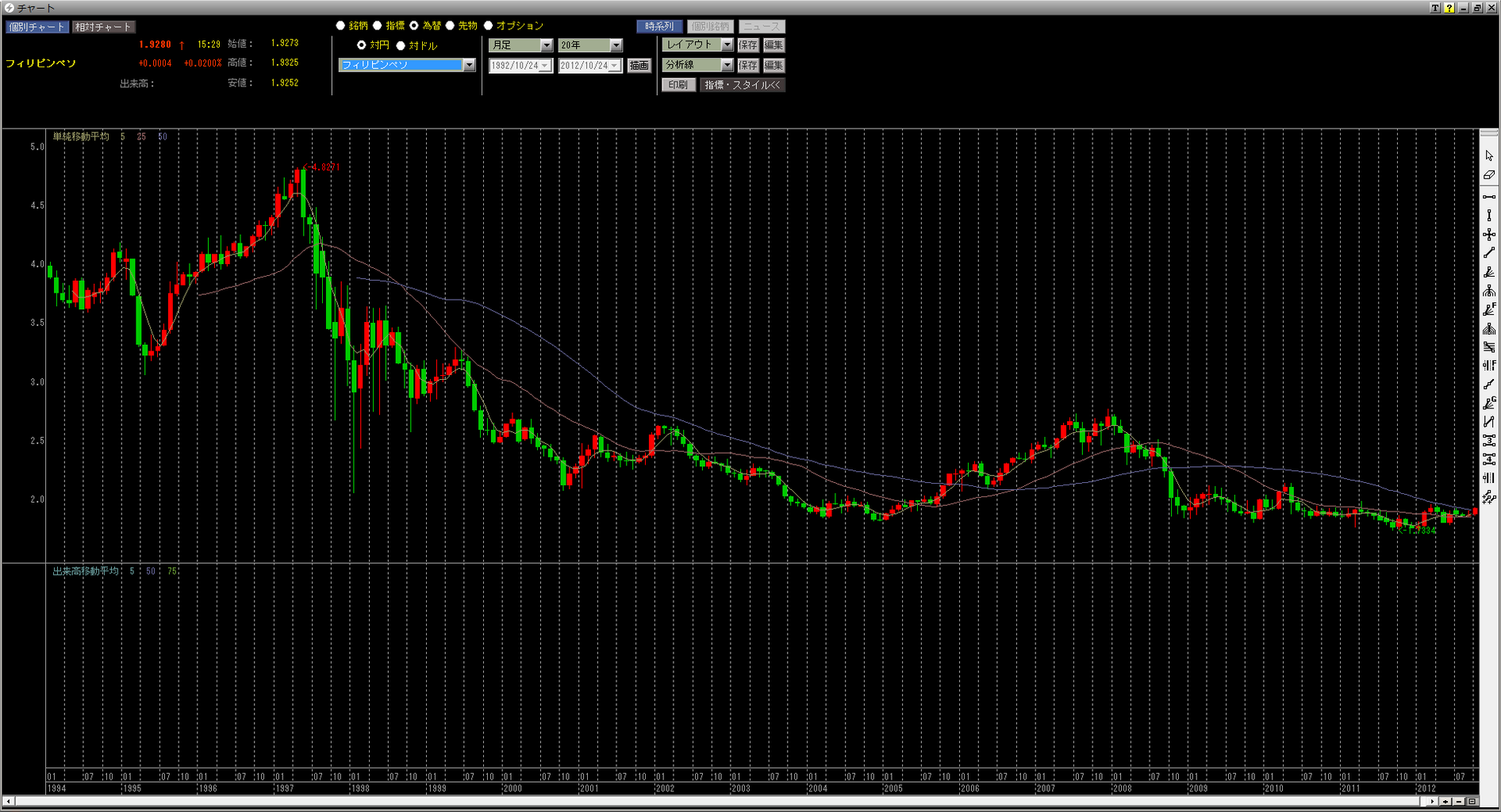Click the chart app icon in title bar

pyautogui.click(x=9, y=8)
